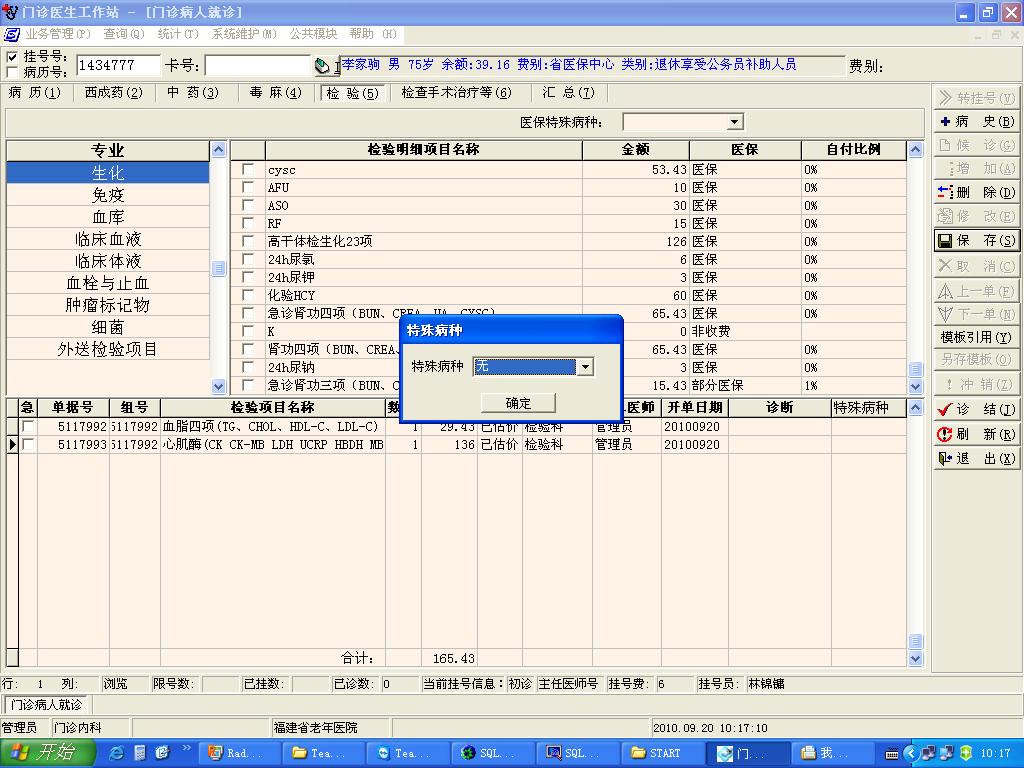1024x768 pixels.
Task: Open 病史 patient history button
Action: pos(976,121)
